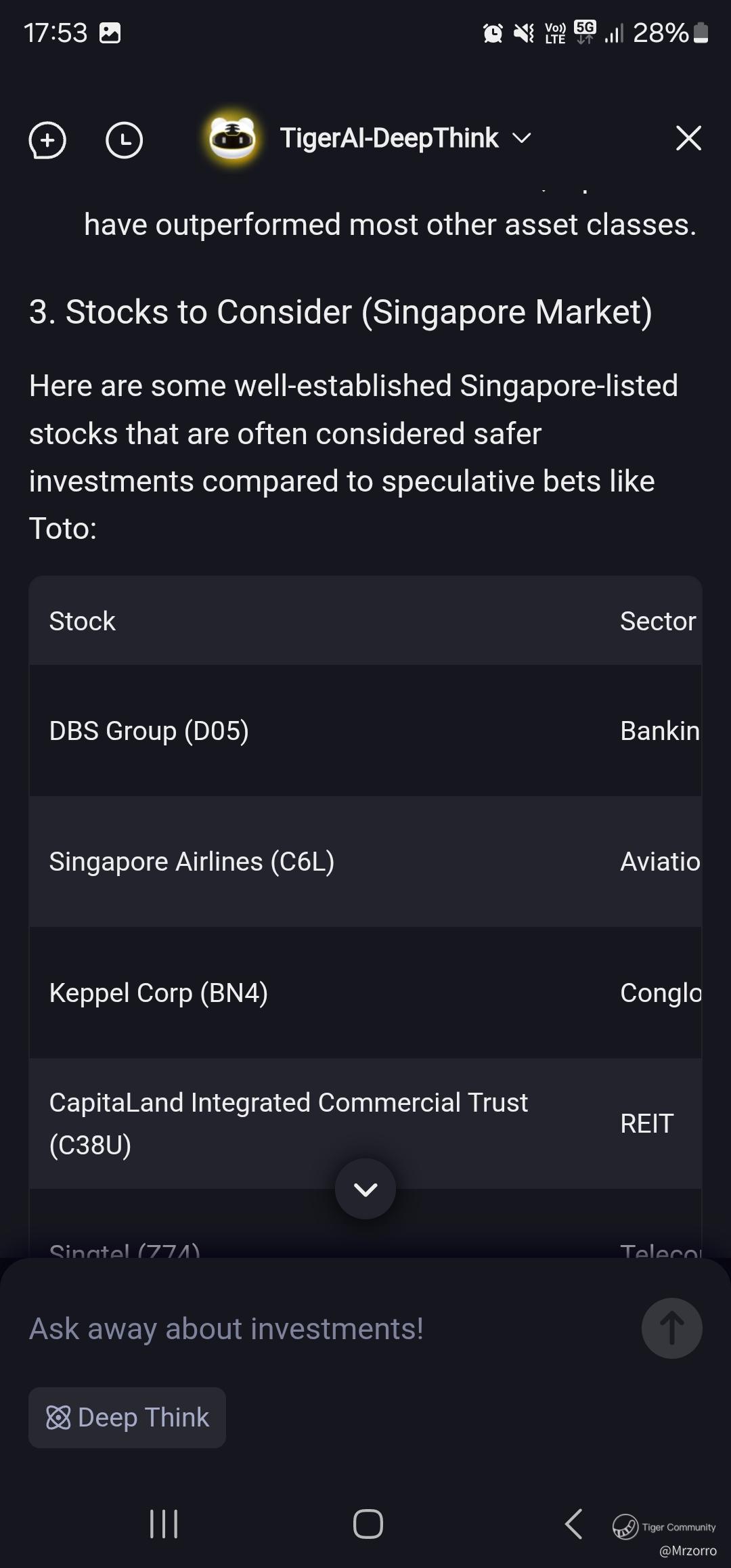
Task: Tap the Sector column header
Action: point(657,621)
